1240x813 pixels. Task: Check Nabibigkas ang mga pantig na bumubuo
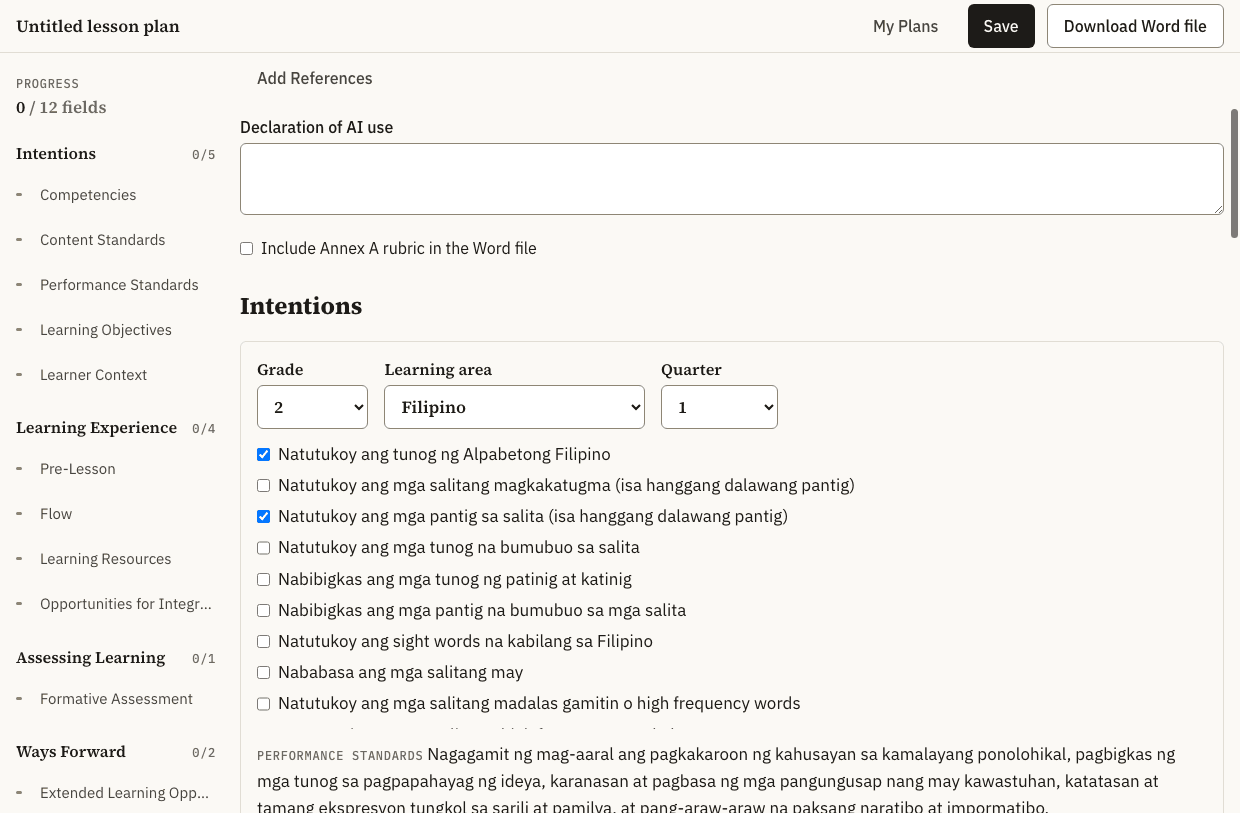(x=263, y=610)
